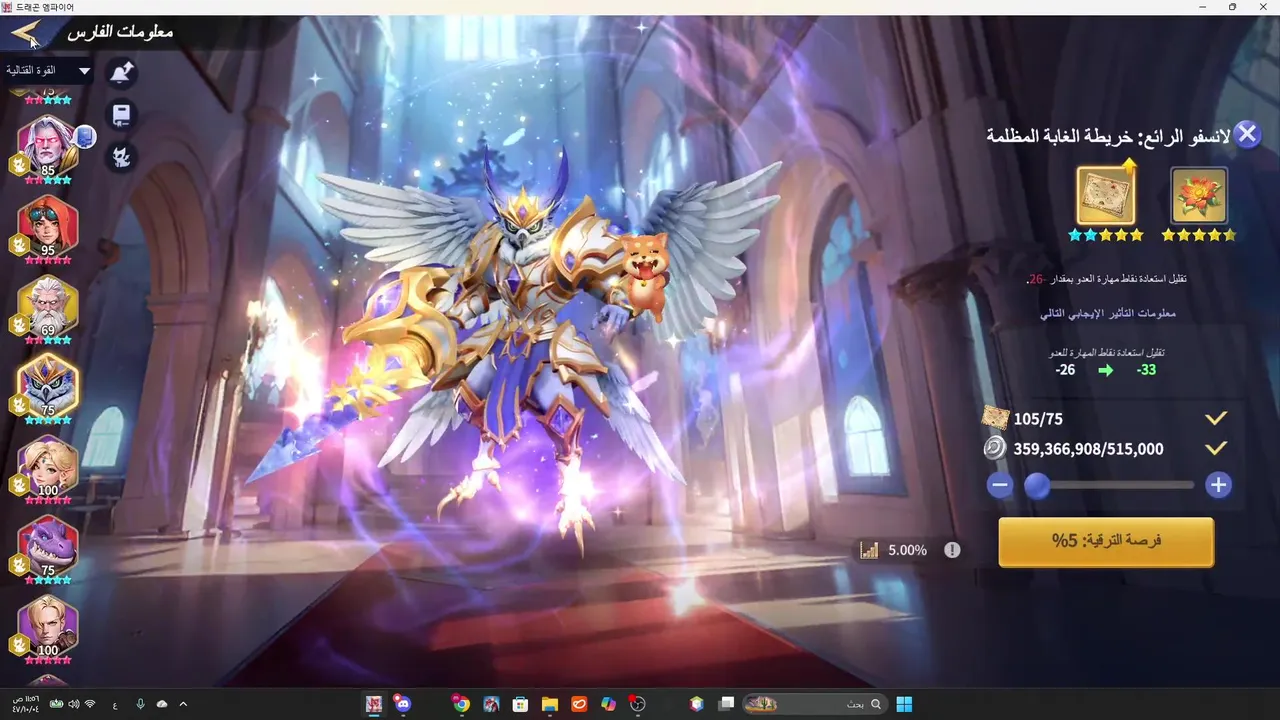
Task: Open Chrome from the taskbar
Action: coord(460,704)
